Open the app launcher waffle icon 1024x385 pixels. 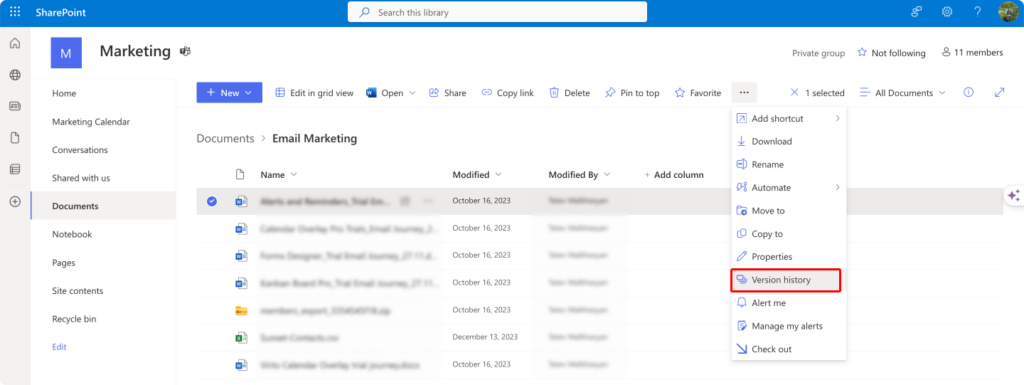(x=15, y=12)
